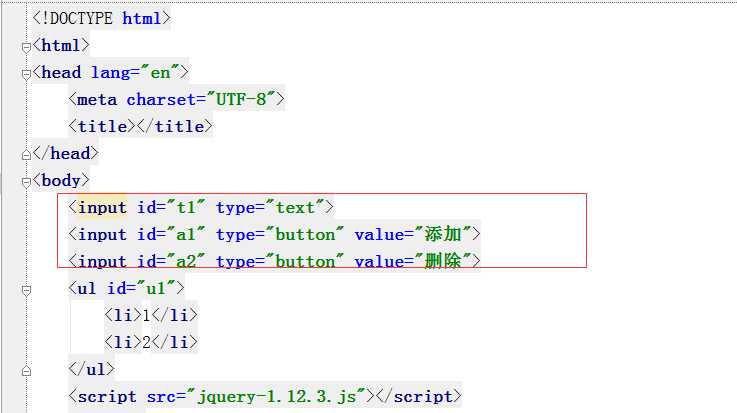This screenshot has height=413, width=737.
Task: Click the input with value "添加" line
Action: point(274,234)
